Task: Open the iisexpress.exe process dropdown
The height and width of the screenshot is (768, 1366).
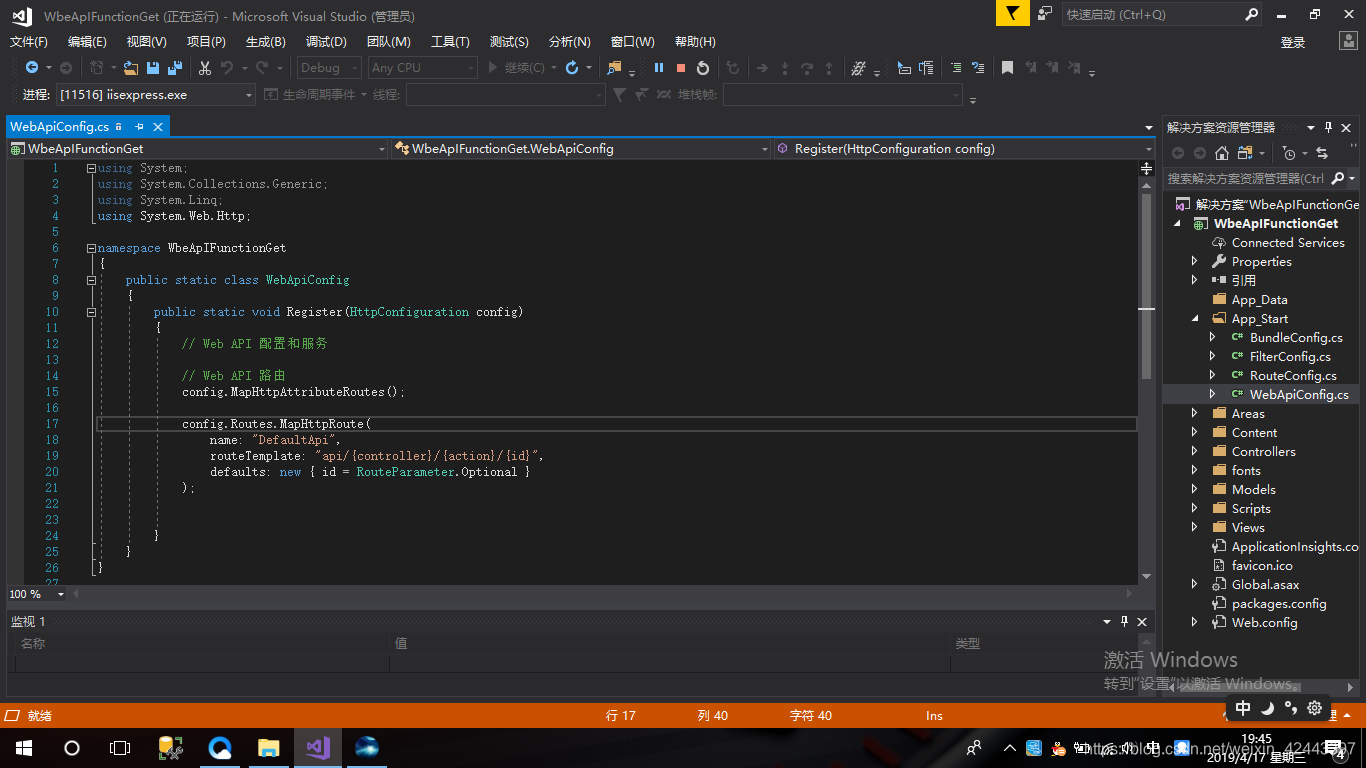Action: coord(155,95)
